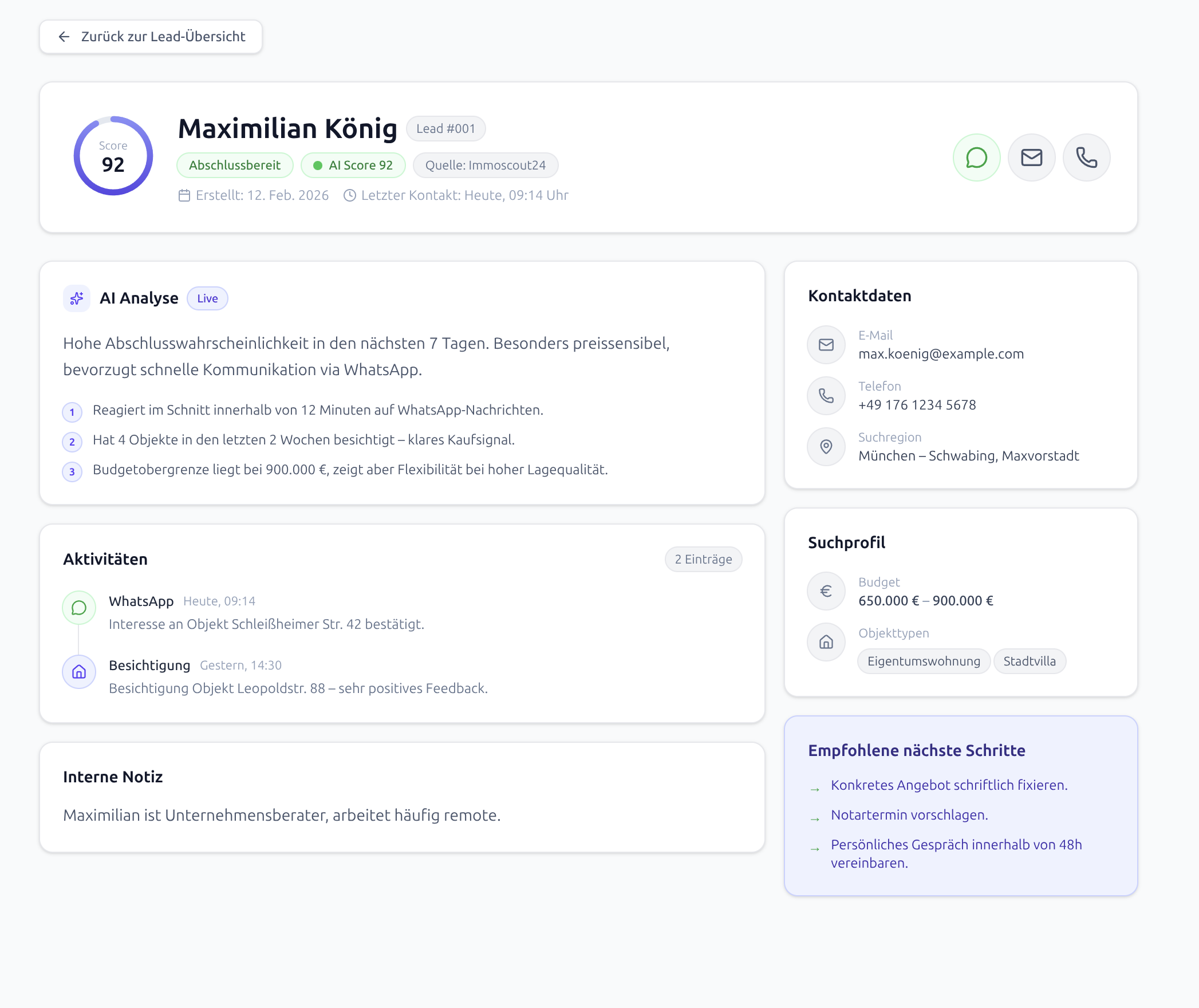Click the Stadtvilla tag

click(x=1030, y=661)
